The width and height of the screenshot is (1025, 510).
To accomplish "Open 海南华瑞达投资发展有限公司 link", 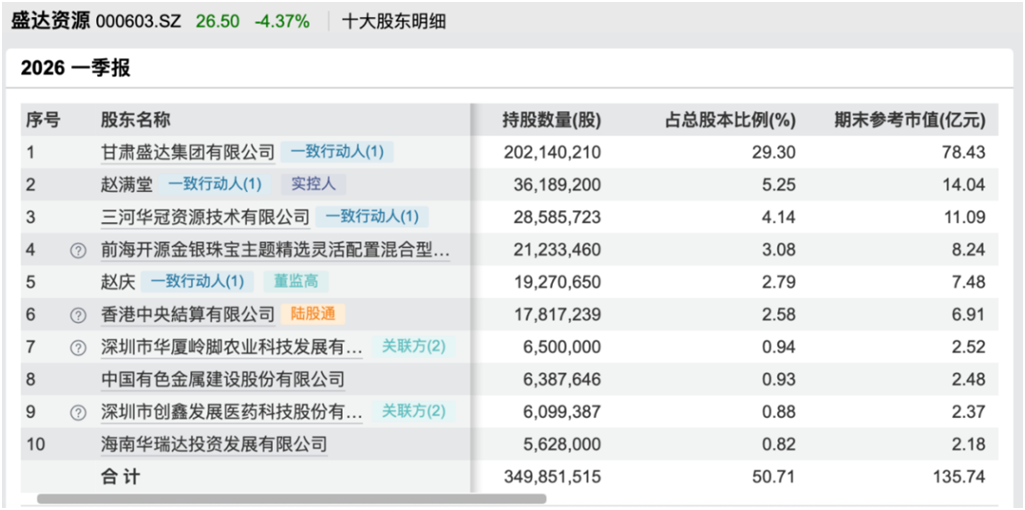I will (x=214, y=445).
